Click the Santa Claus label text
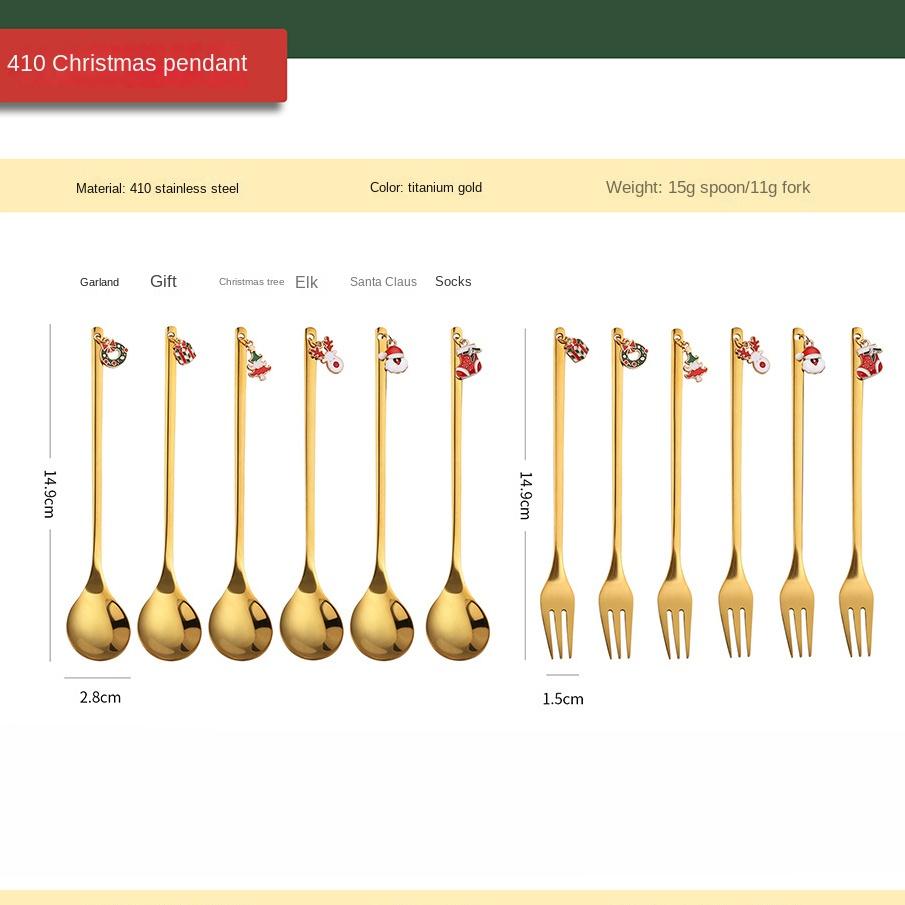The image size is (905, 905). click(383, 282)
